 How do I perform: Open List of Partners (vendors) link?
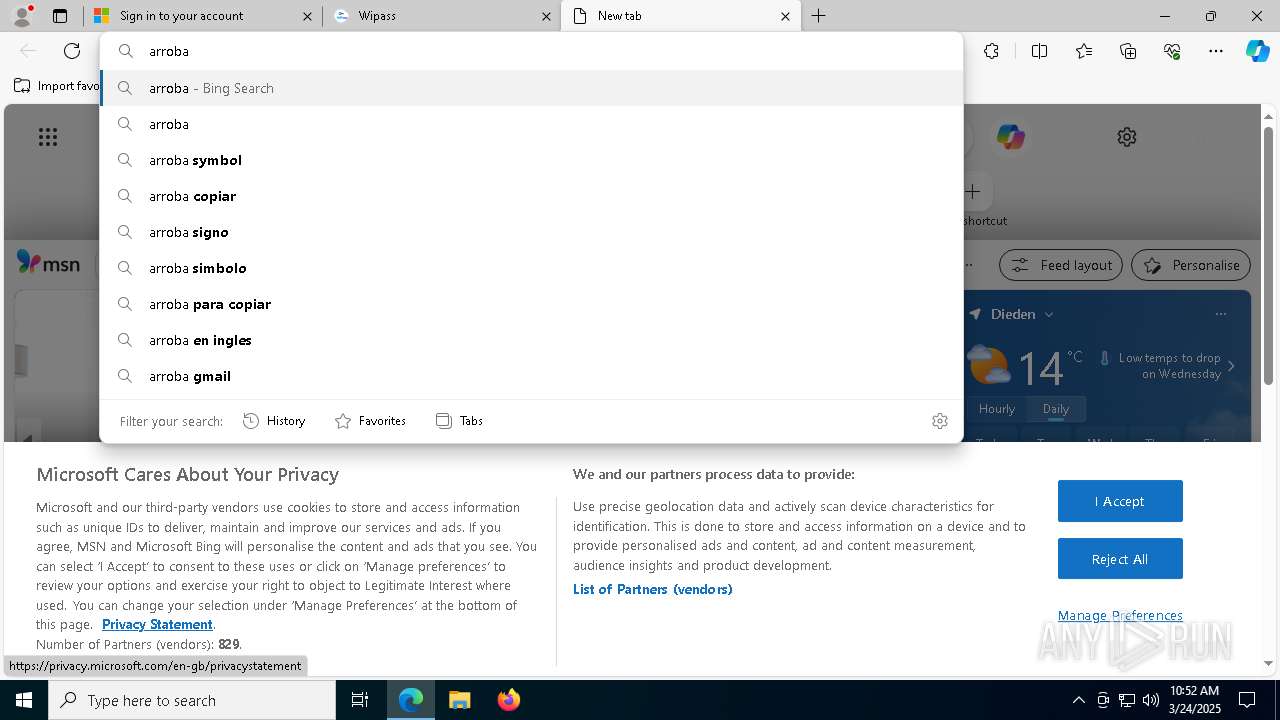coord(653,589)
